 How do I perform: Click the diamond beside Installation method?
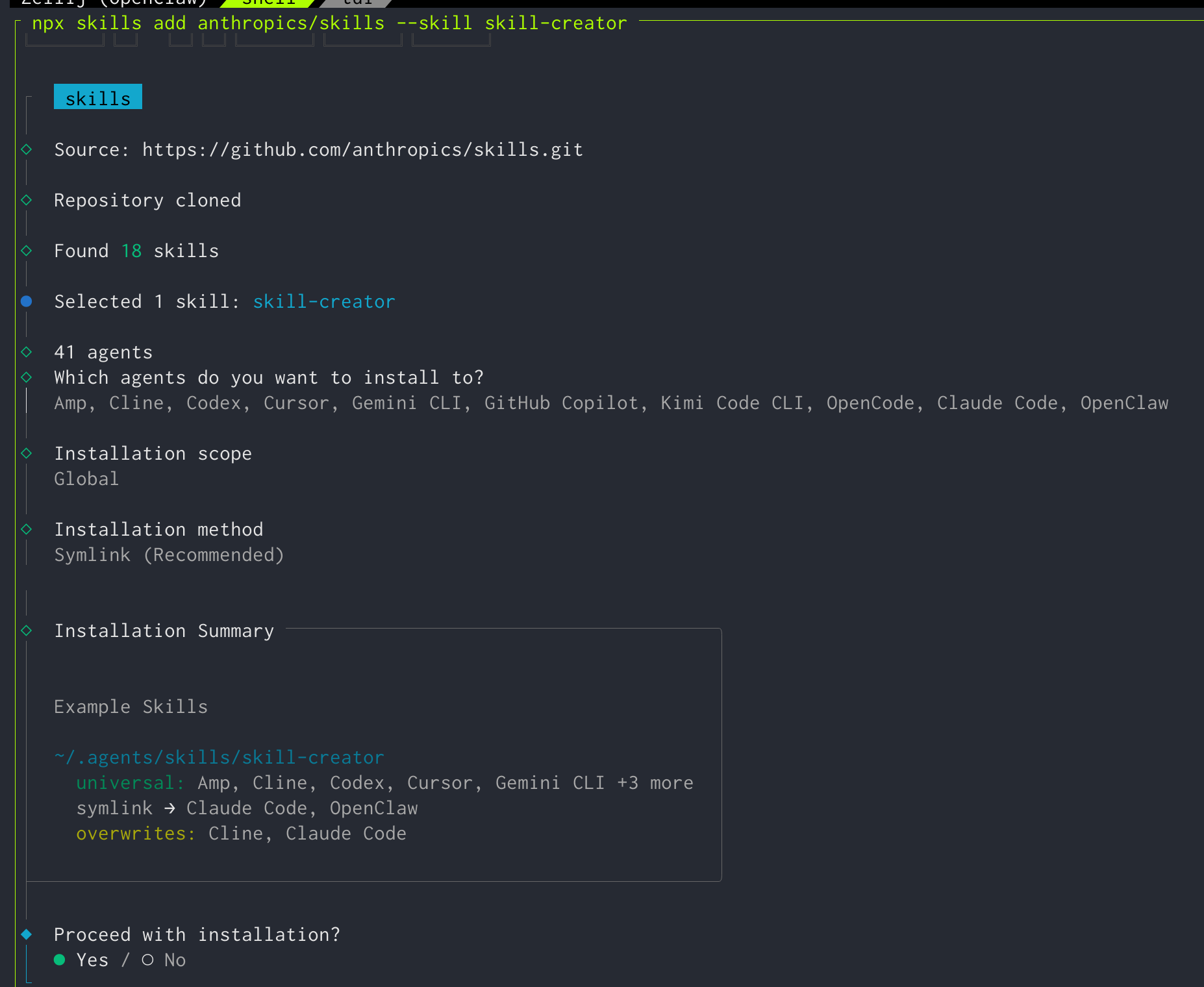27,529
